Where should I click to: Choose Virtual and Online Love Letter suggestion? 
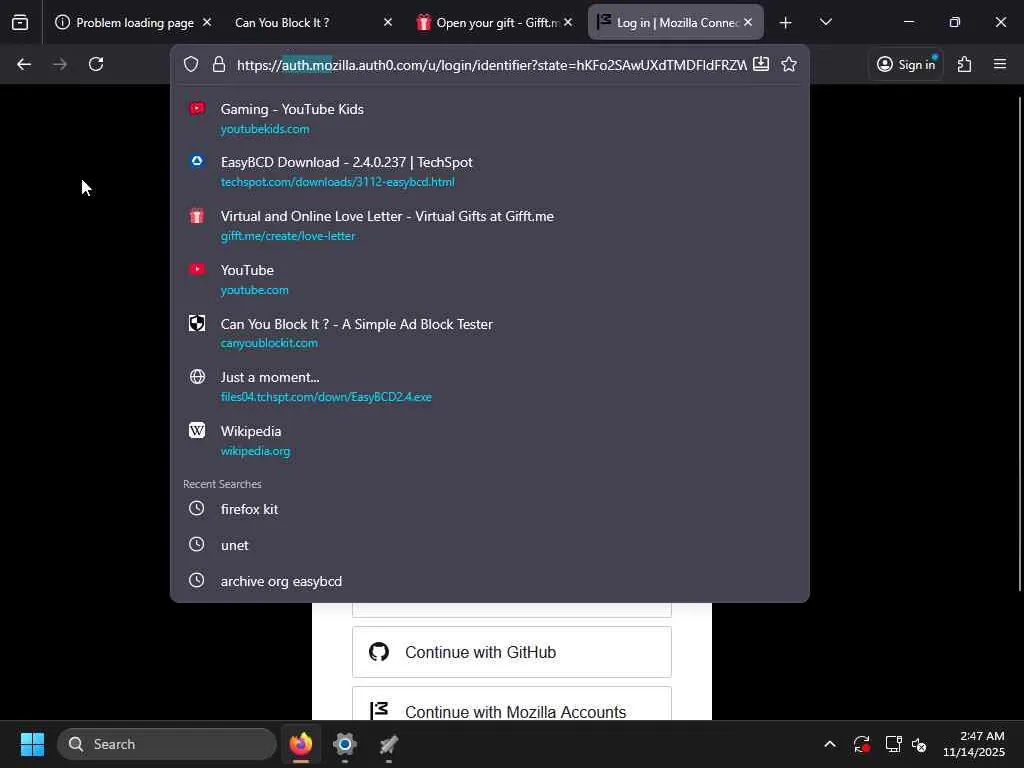(490, 225)
